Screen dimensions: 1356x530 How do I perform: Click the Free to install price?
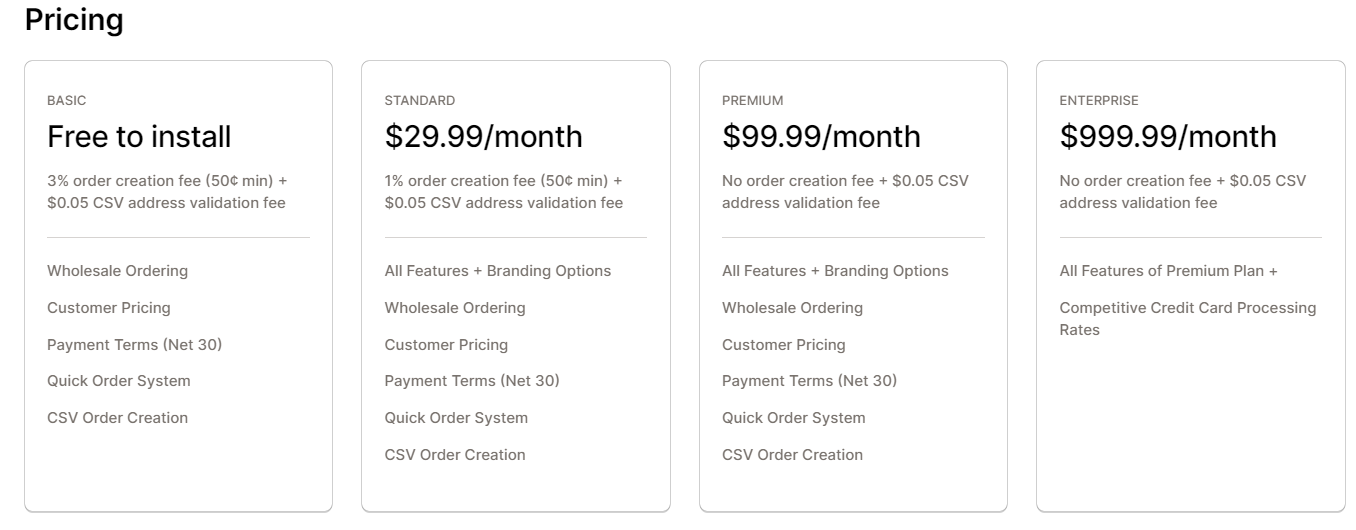click(x=139, y=136)
